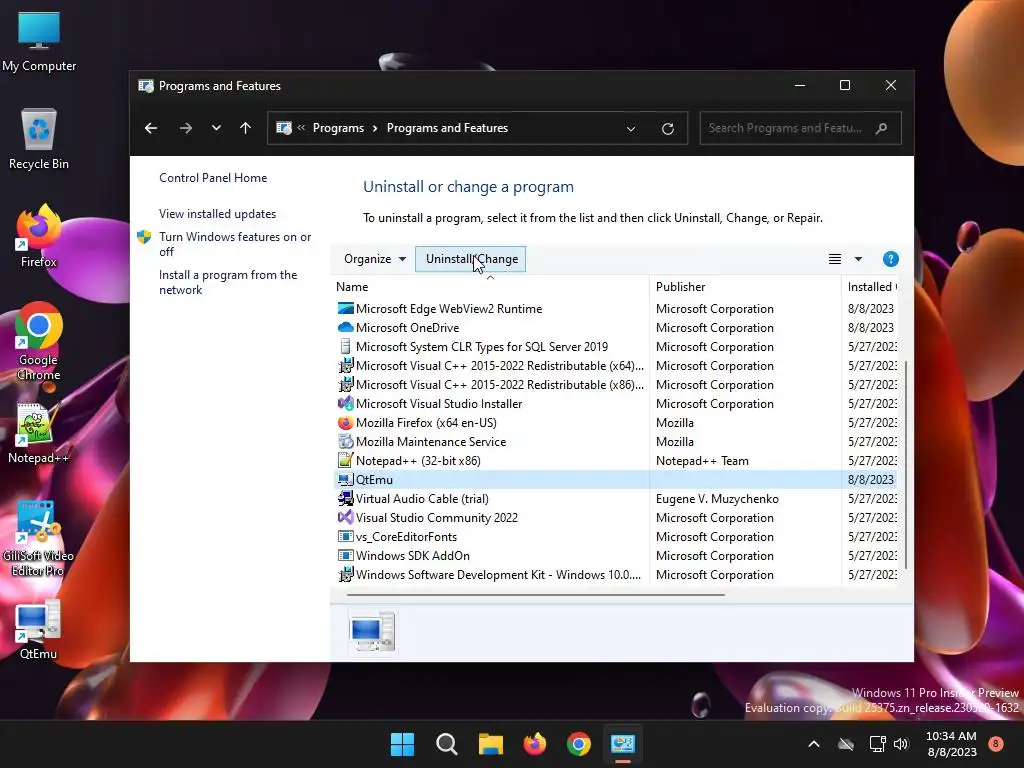
Task: Select the Visual Studio Community 2022 icon
Action: 345,517
